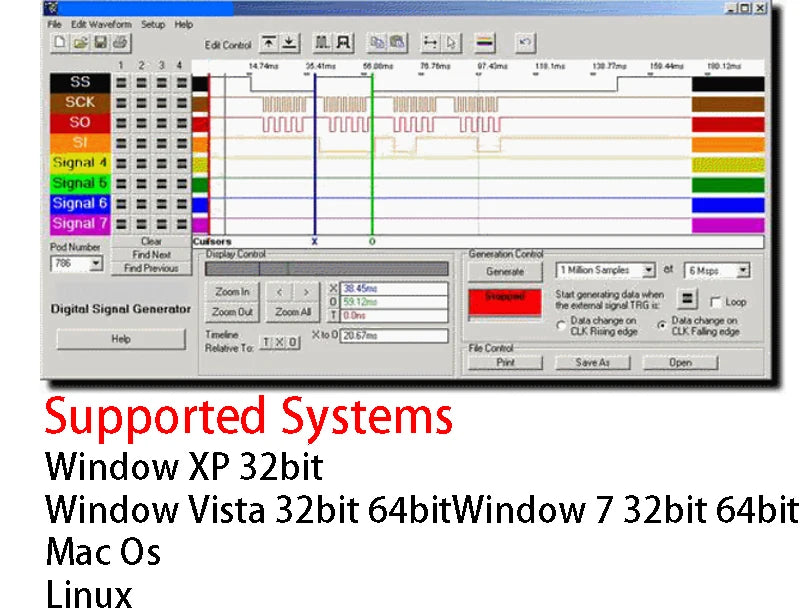Click the Edit Control down-arrow-to-bar icon
800x612 pixels.
point(289,43)
